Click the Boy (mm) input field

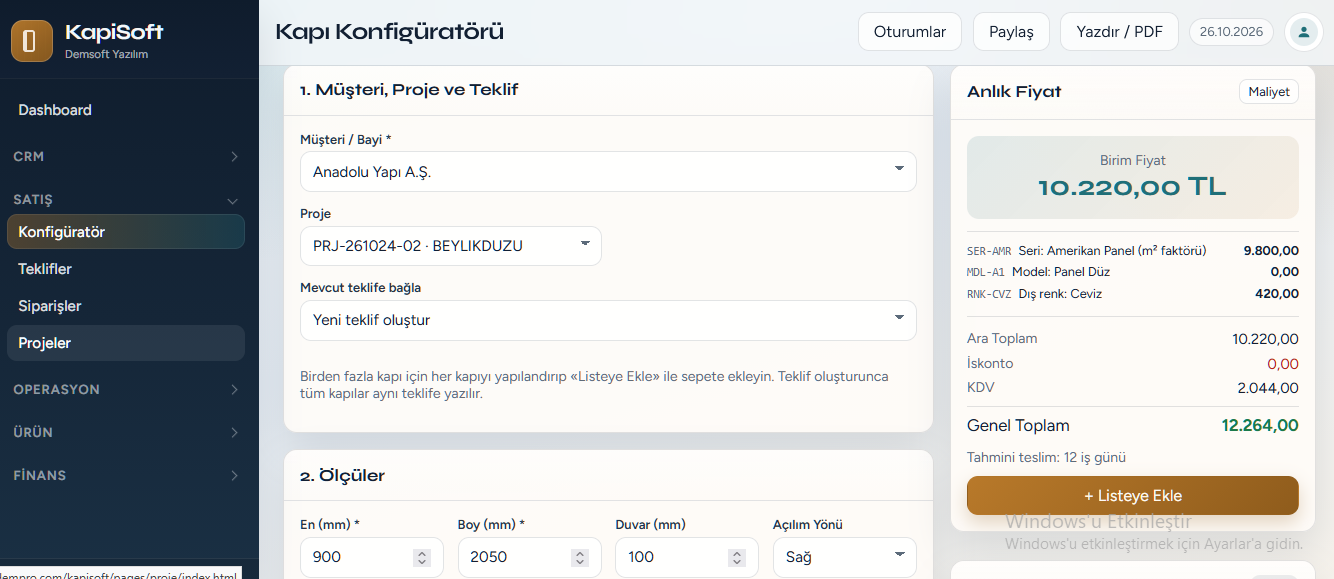(530, 557)
